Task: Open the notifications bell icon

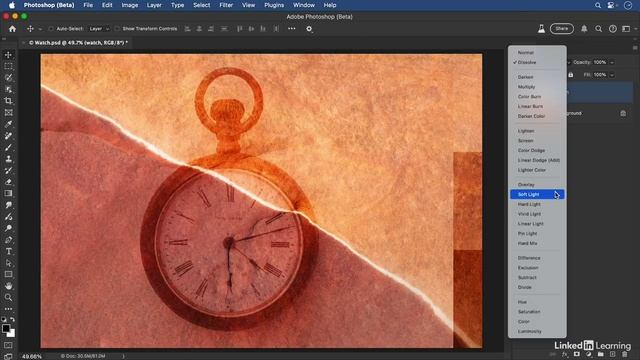Action: pyautogui.click(x=584, y=29)
